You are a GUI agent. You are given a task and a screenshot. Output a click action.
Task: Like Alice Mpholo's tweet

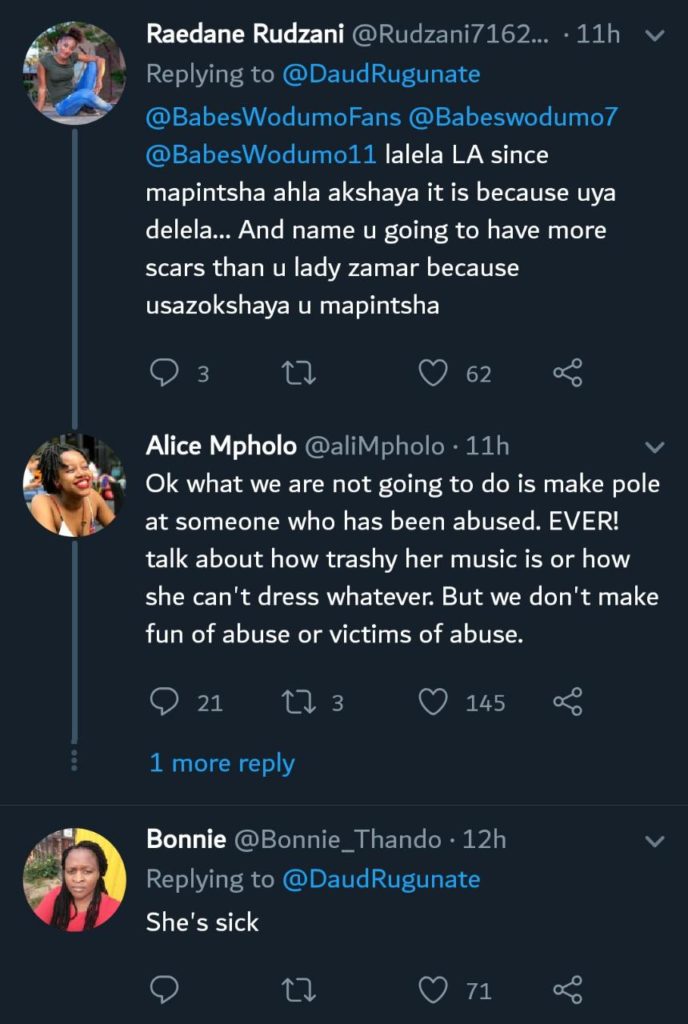tap(432, 702)
